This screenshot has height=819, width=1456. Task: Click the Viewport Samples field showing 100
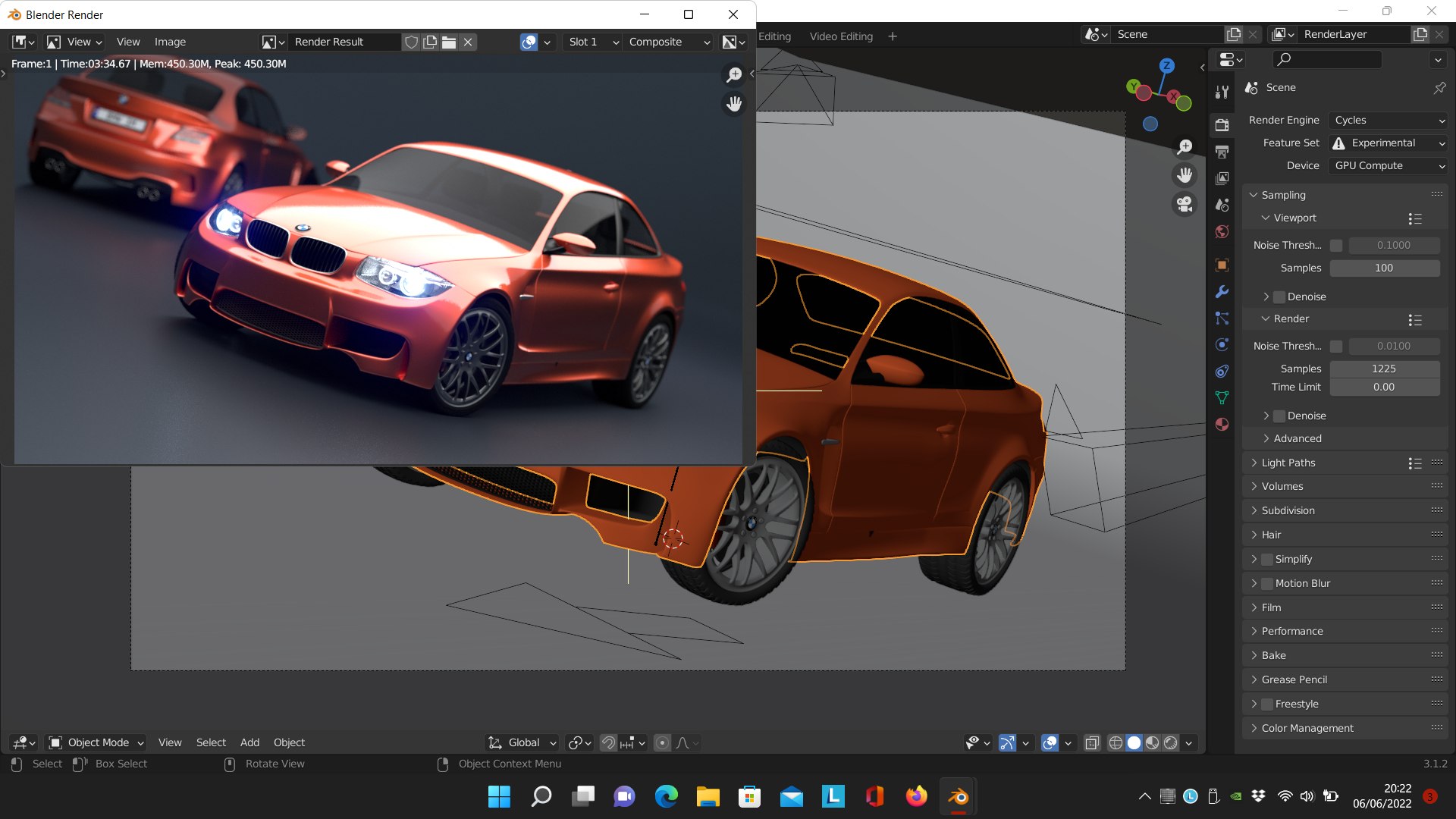(1385, 268)
